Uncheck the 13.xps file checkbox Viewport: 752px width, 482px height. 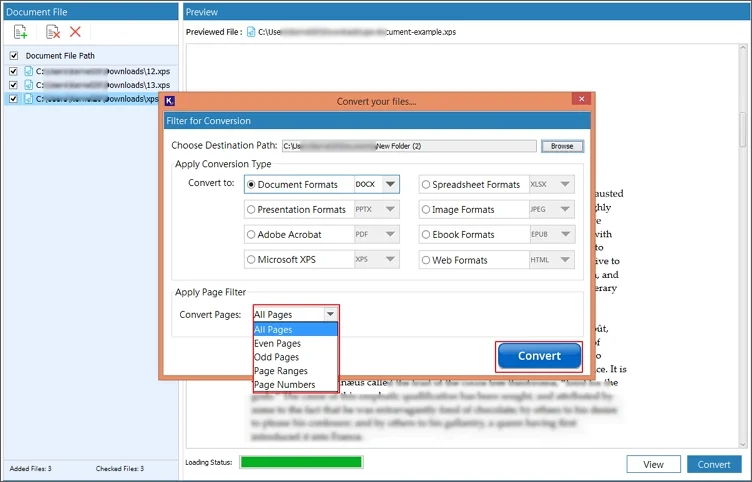13,85
